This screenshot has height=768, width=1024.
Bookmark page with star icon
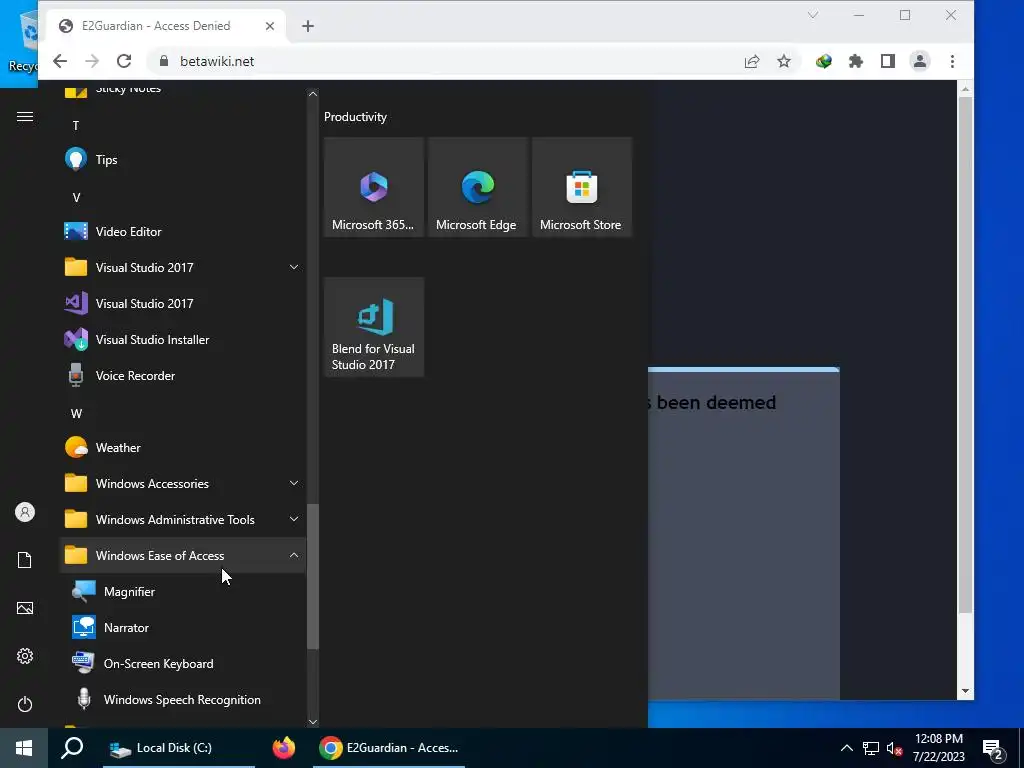pyautogui.click(x=784, y=61)
